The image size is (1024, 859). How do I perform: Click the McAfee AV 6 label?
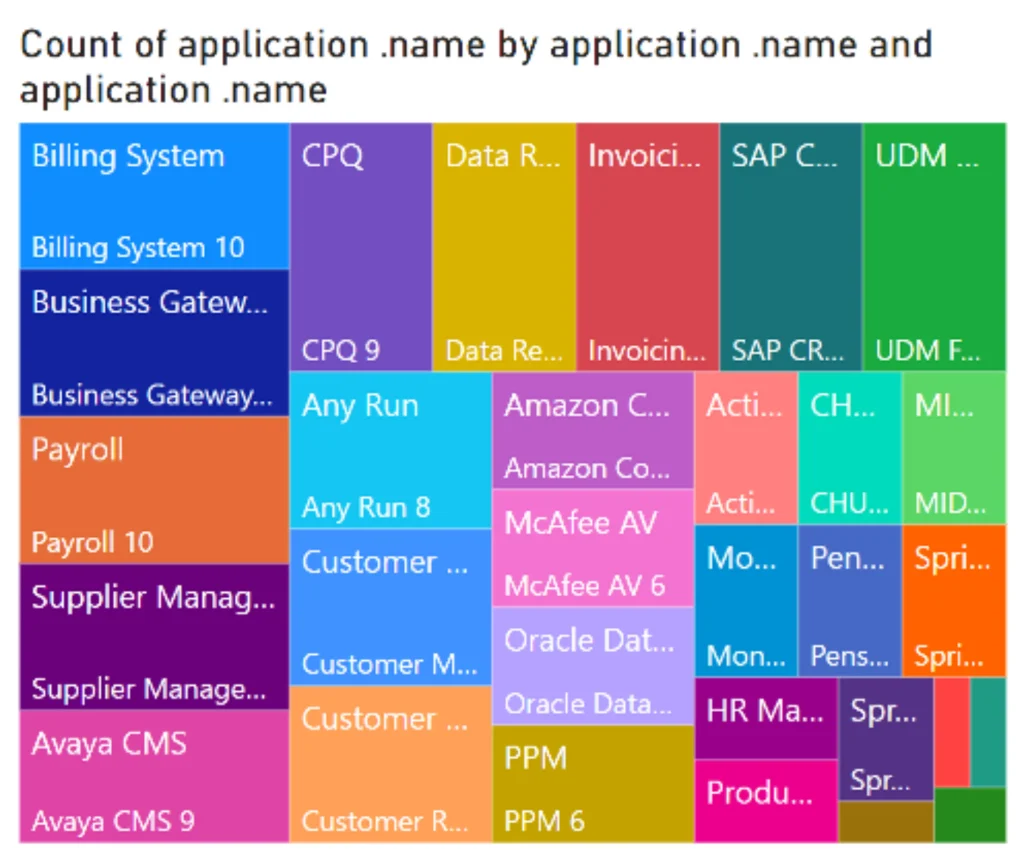[585, 586]
